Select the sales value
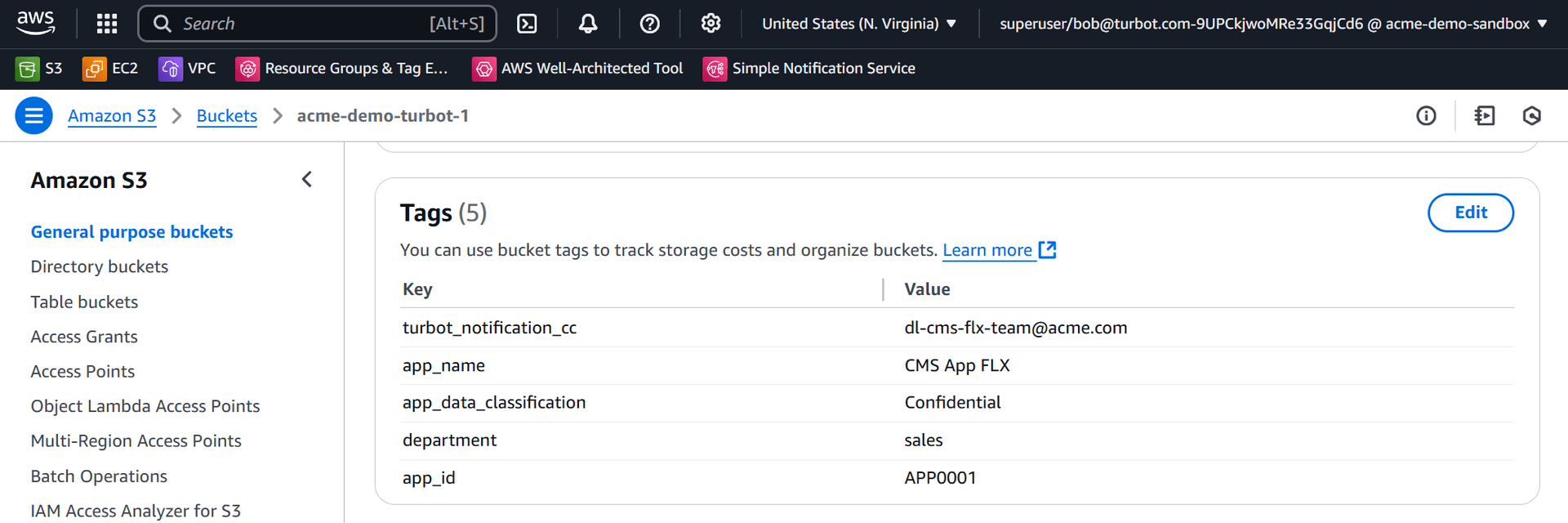1568x523 pixels. [x=924, y=440]
